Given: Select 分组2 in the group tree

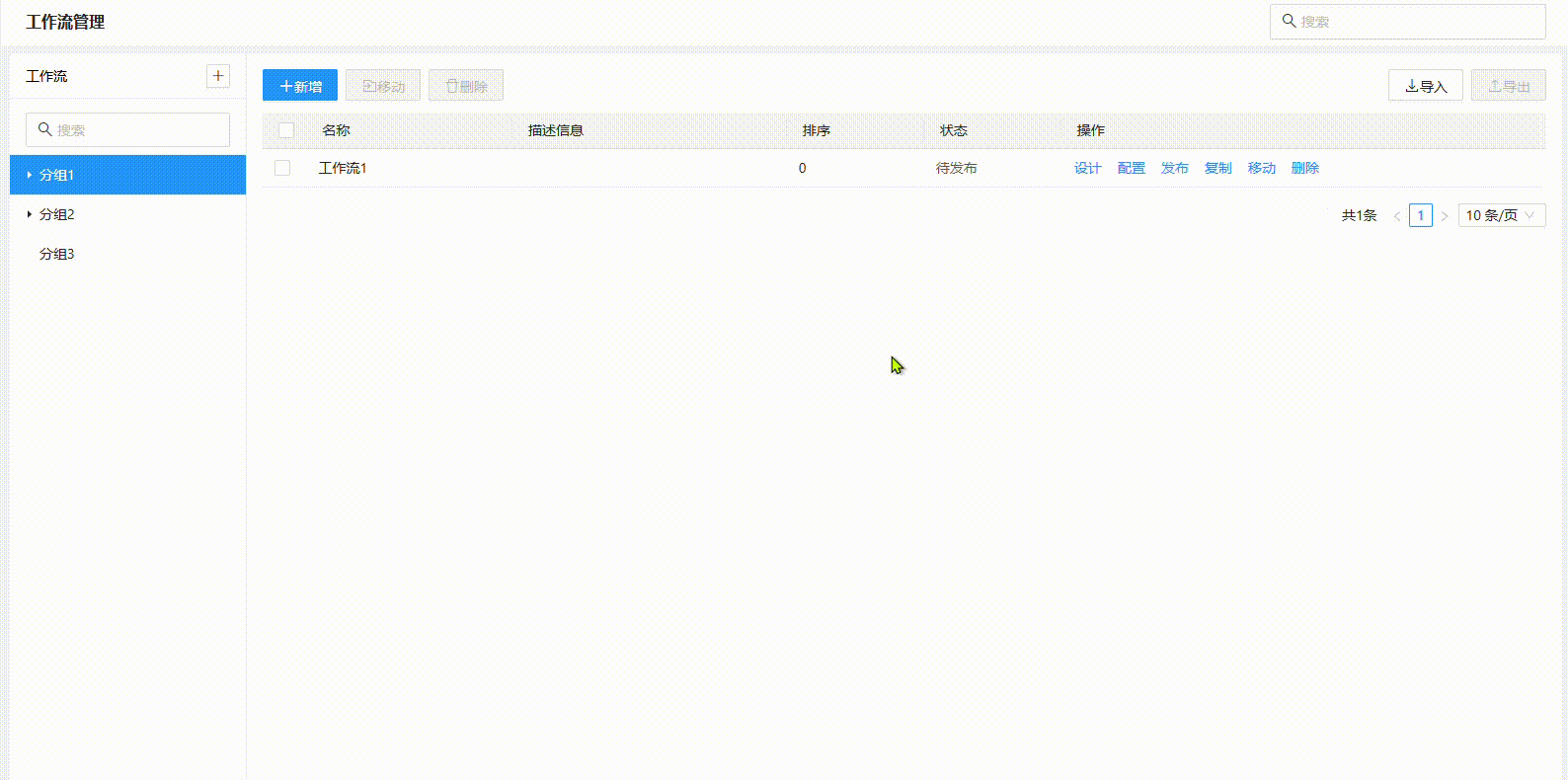Looking at the screenshot, I should 57,214.
